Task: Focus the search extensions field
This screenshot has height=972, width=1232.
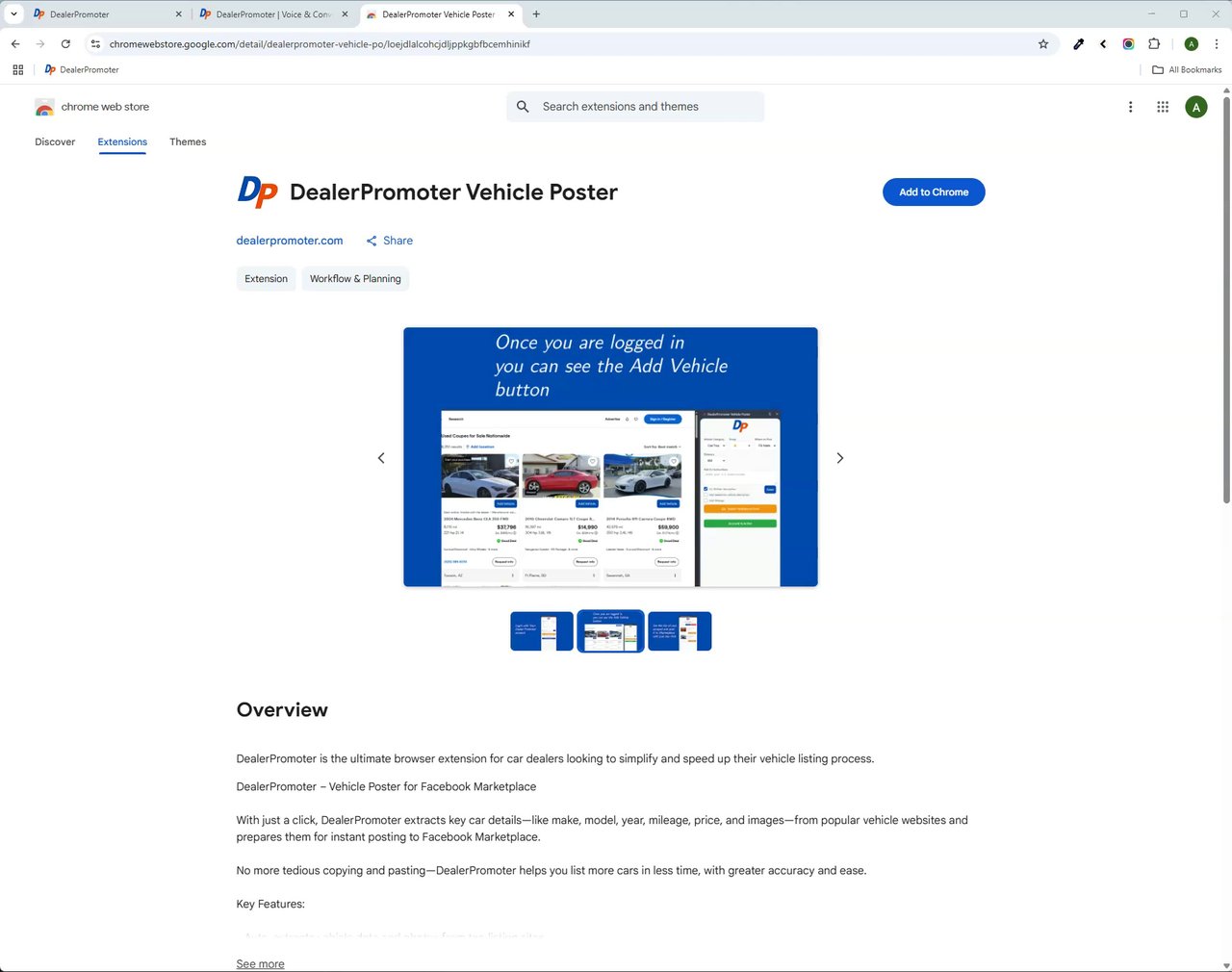Action: coord(635,107)
